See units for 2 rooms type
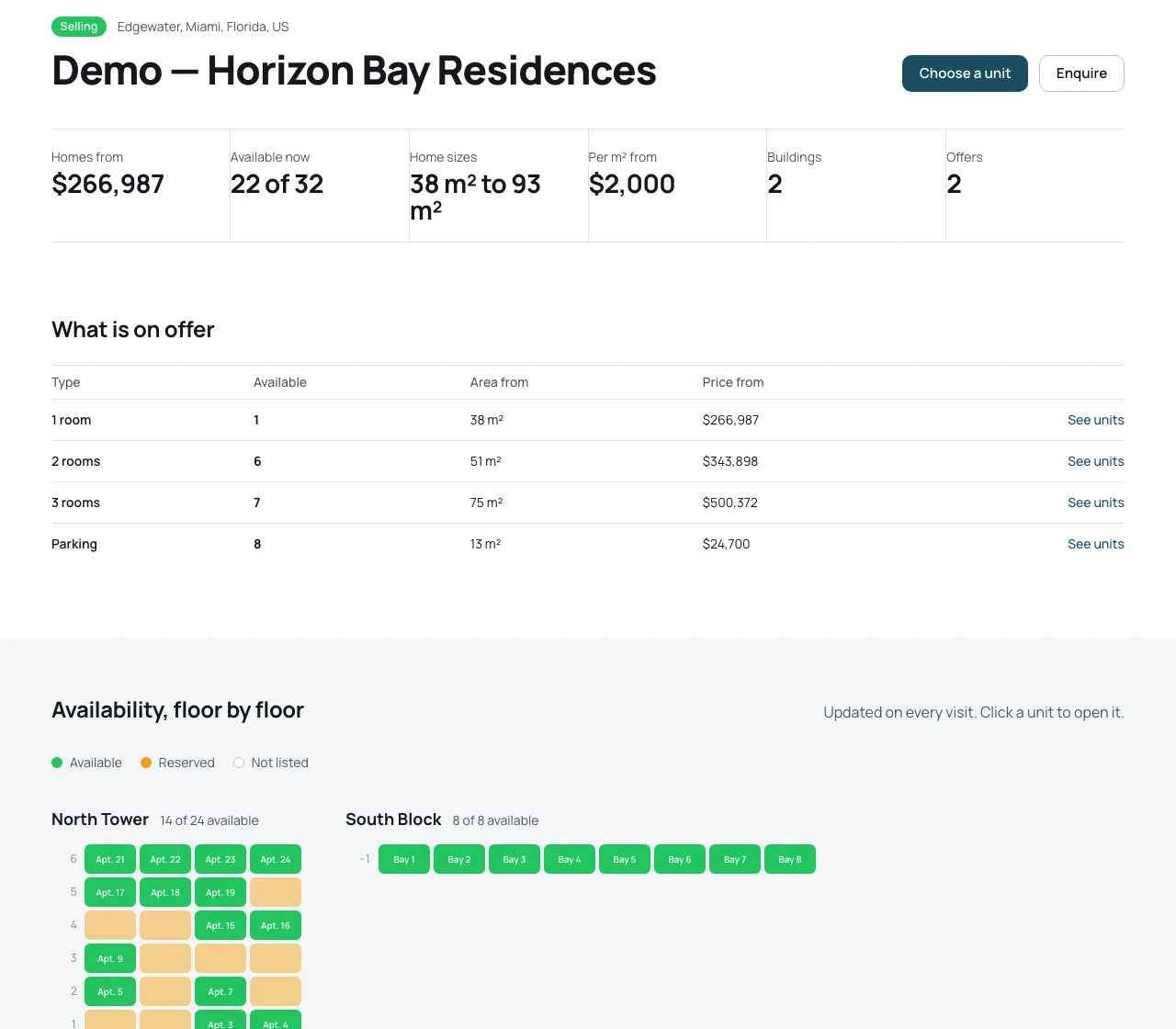 coord(1095,461)
